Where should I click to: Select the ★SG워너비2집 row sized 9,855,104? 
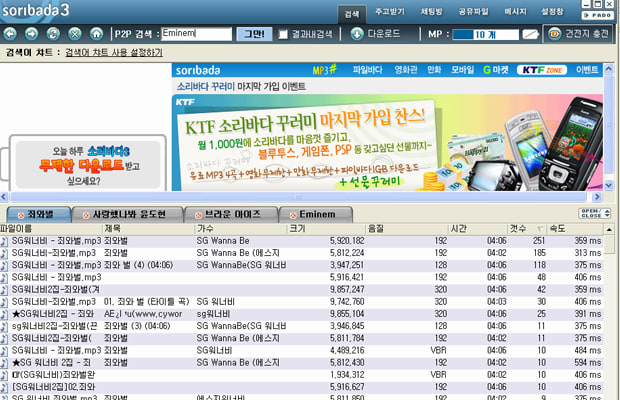(302, 314)
